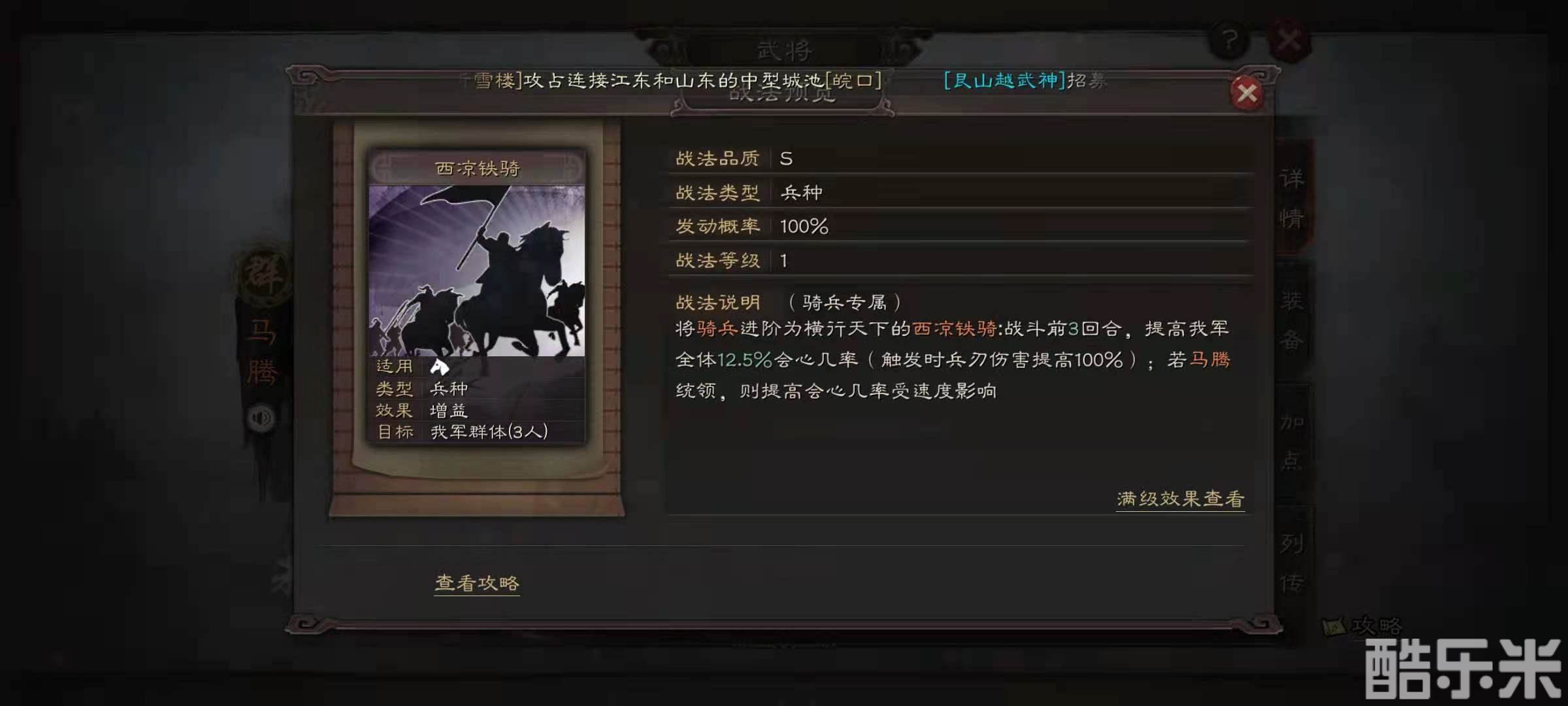Open the 满级效果查看 link

[x=1180, y=499]
